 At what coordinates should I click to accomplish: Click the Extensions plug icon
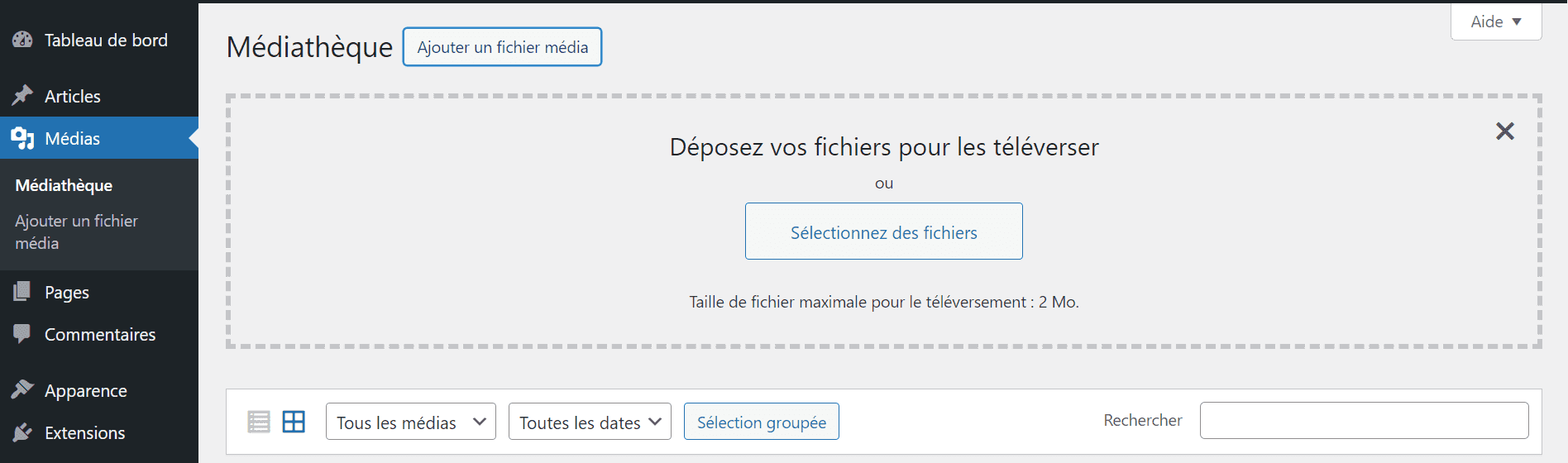(22, 432)
